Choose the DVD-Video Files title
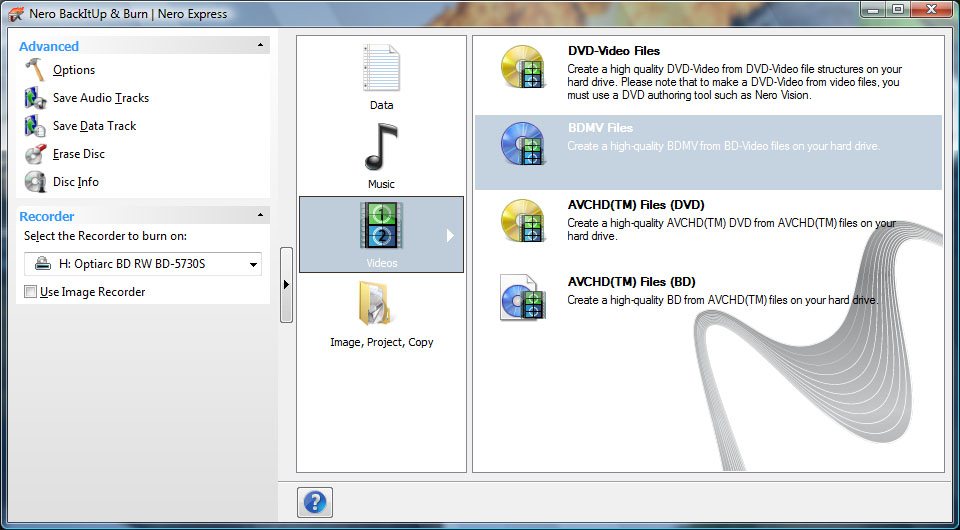960x530 pixels. pyautogui.click(x=613, y=51)
